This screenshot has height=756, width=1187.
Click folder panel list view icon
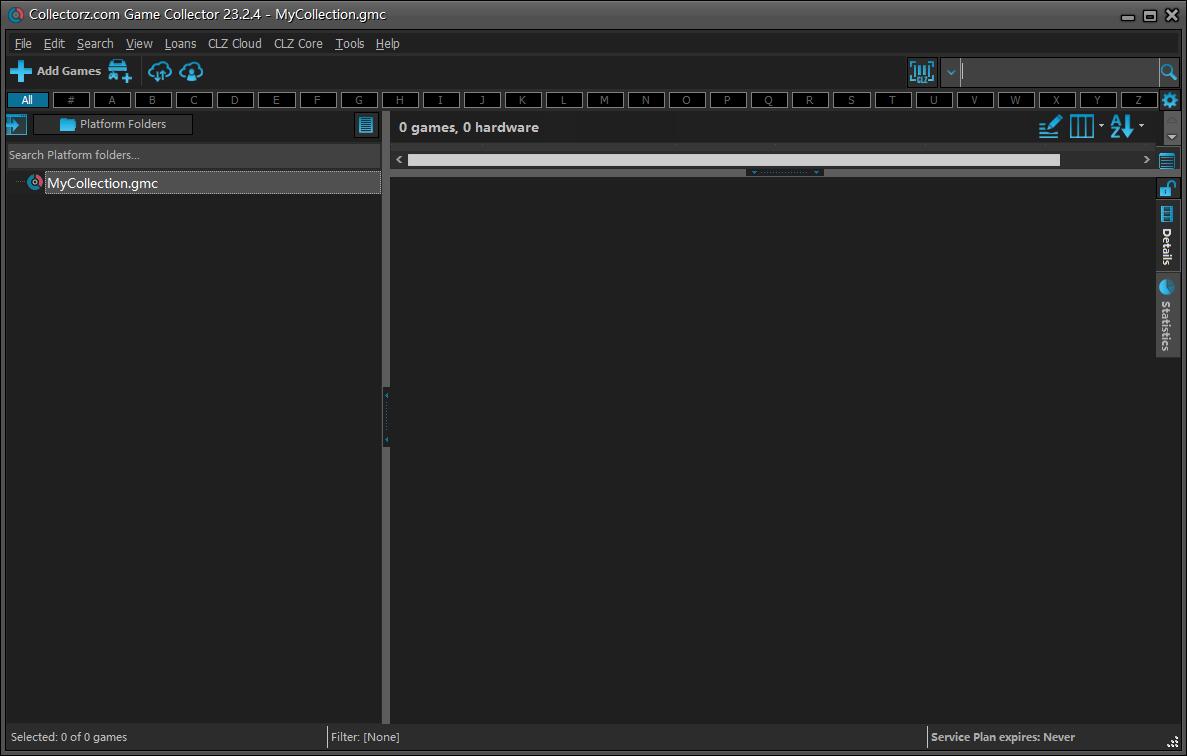(366, 125)
